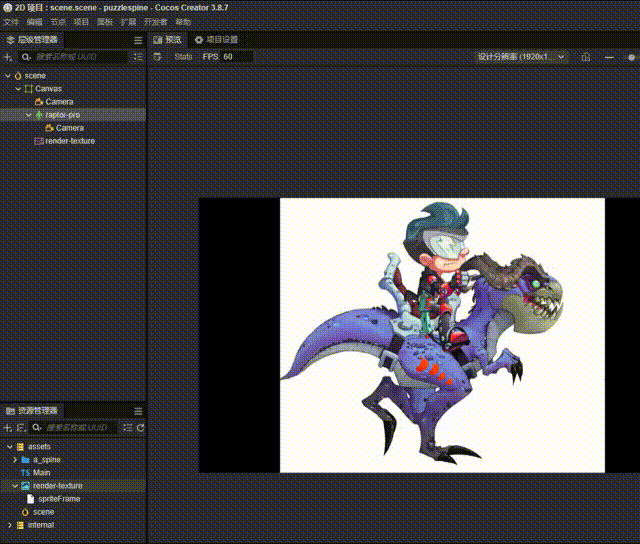Select the scene root node in hierarchy

pyautogui.click(x=73, y=76)
